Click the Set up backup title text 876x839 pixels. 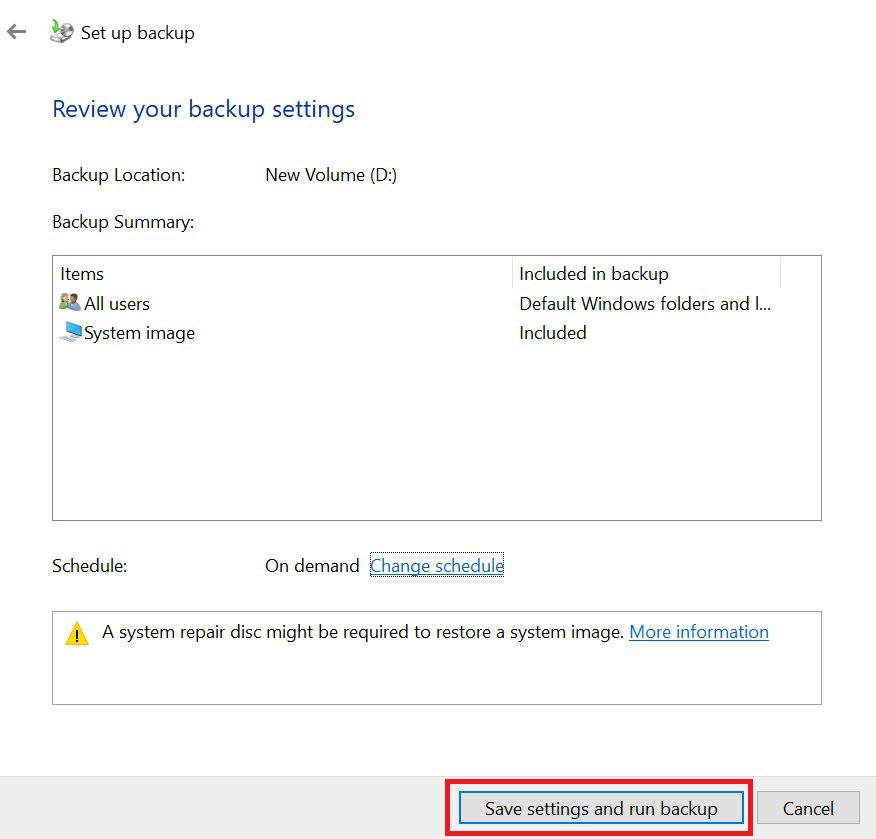click(137, 32)
